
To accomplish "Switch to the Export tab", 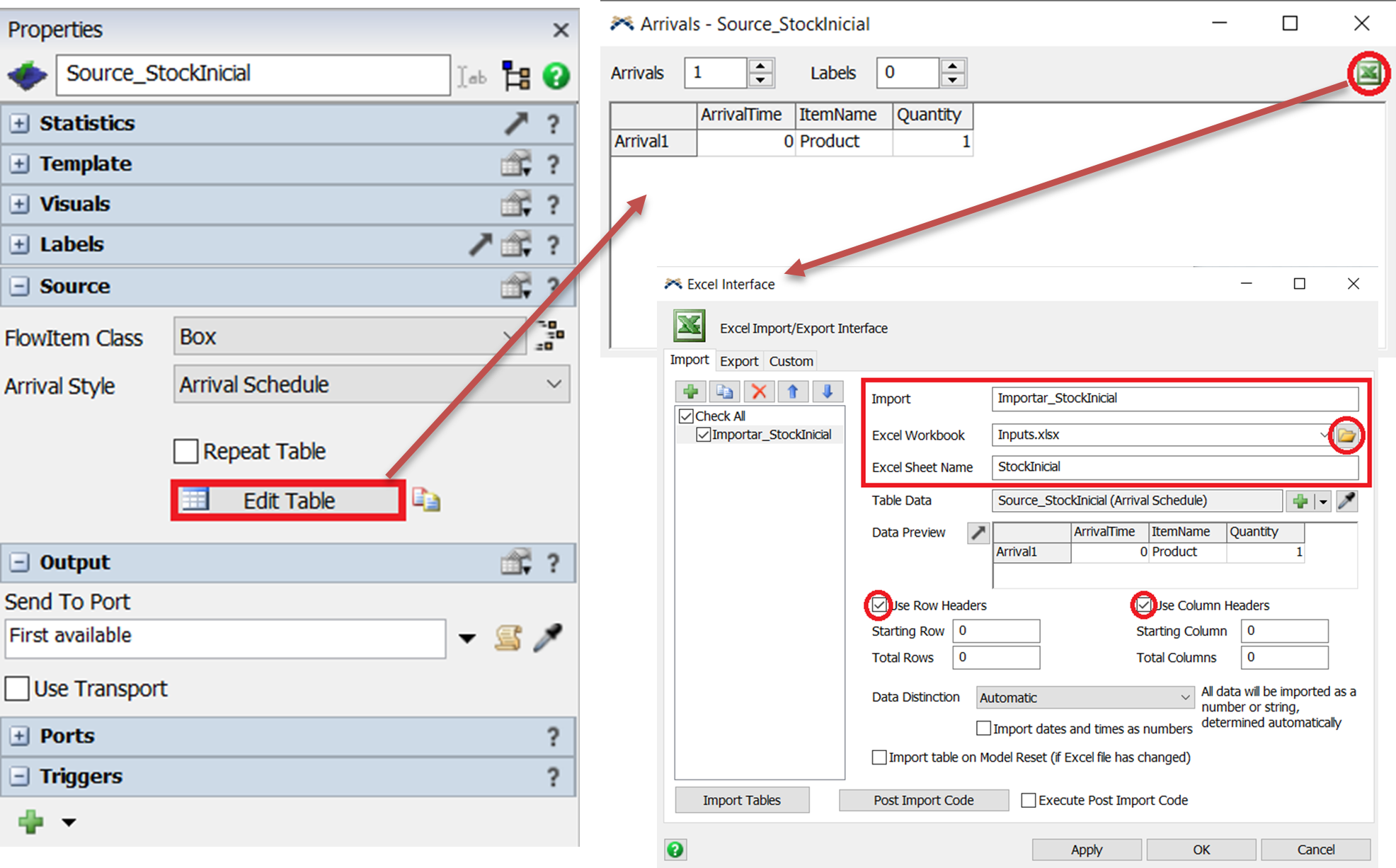I will coord(738,361).
